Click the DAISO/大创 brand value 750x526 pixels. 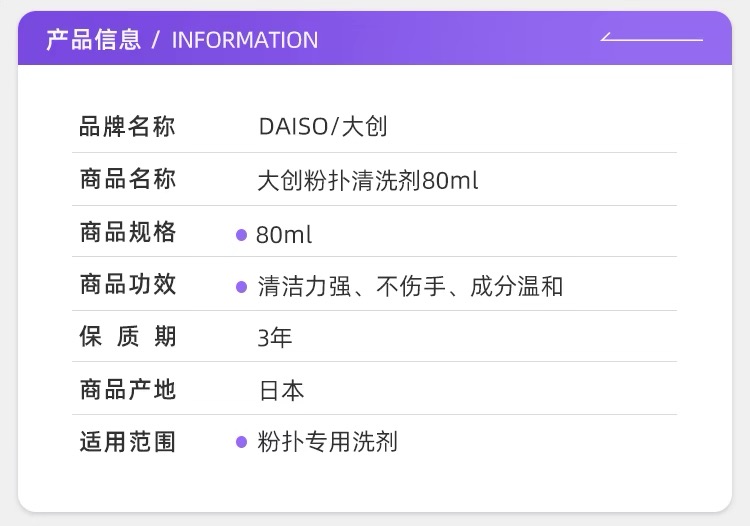click(x=323, y=127)
